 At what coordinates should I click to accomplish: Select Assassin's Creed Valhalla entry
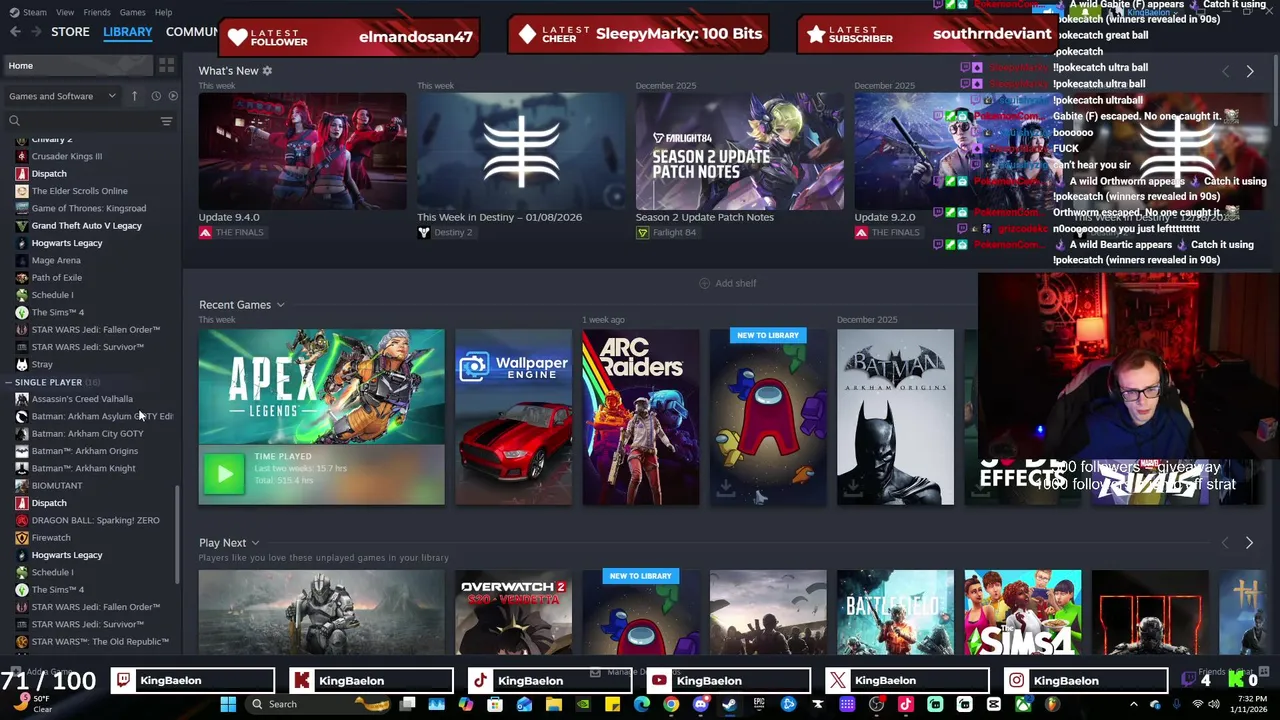click(x=81, y=399)
